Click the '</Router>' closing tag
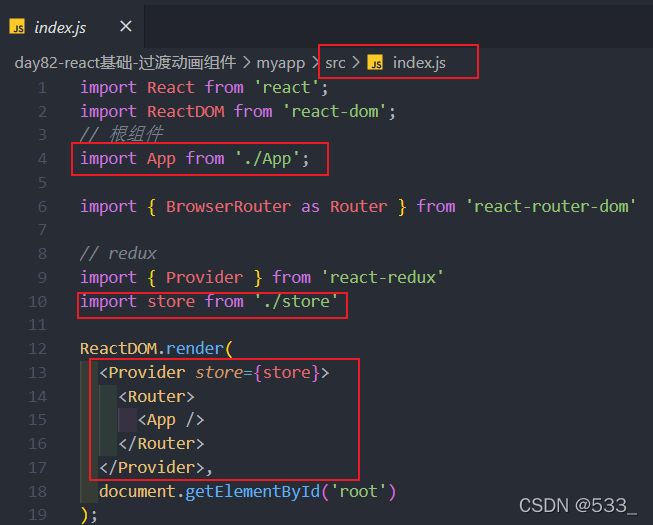 [161, 444]
